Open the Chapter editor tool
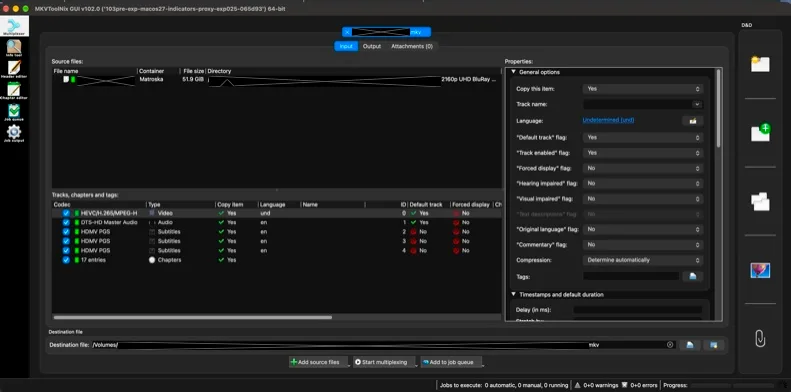This screenshot has height=392, width=791. (x=14, y=91)
